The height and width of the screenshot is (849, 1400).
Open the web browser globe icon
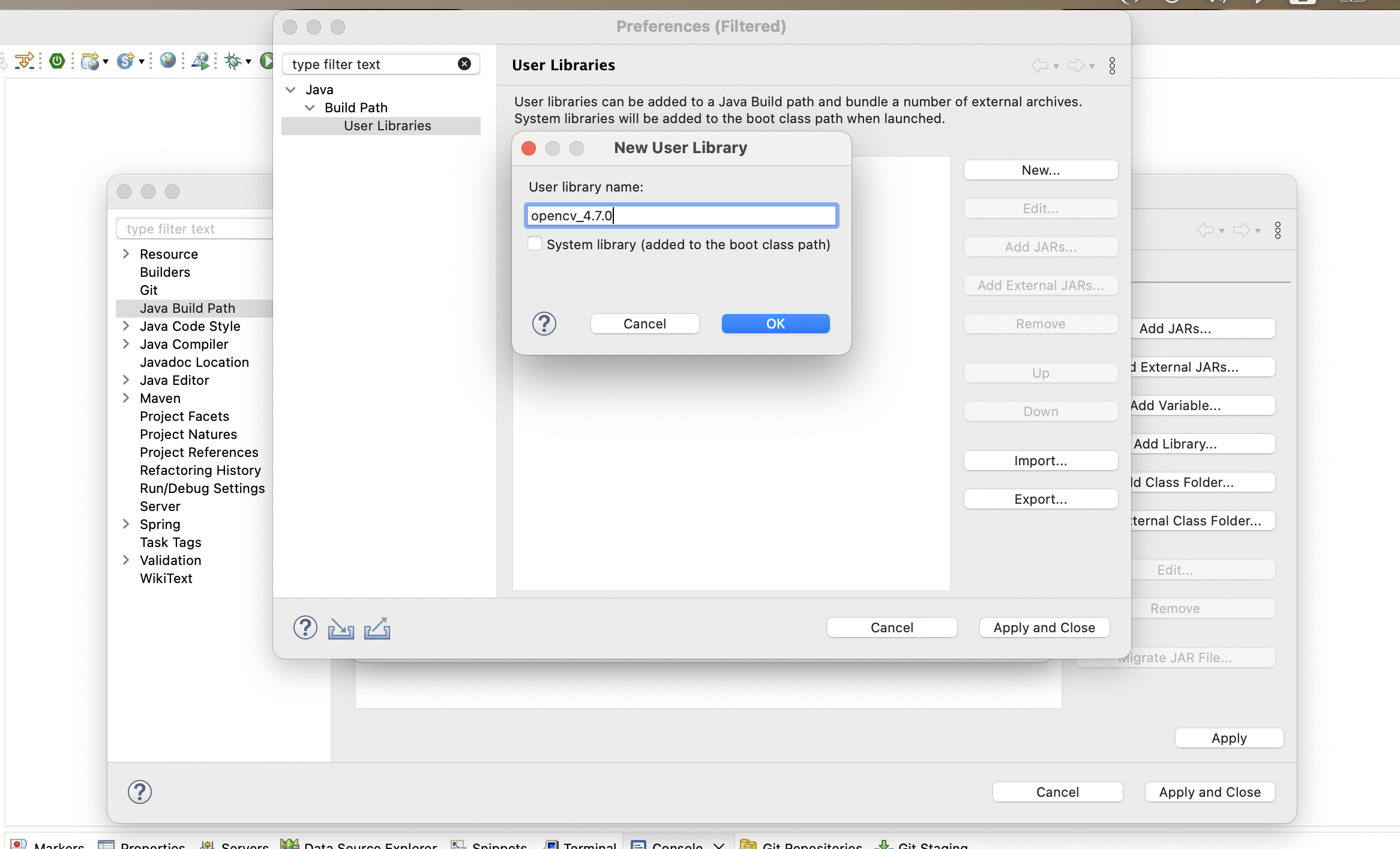(x=168, y=60)
